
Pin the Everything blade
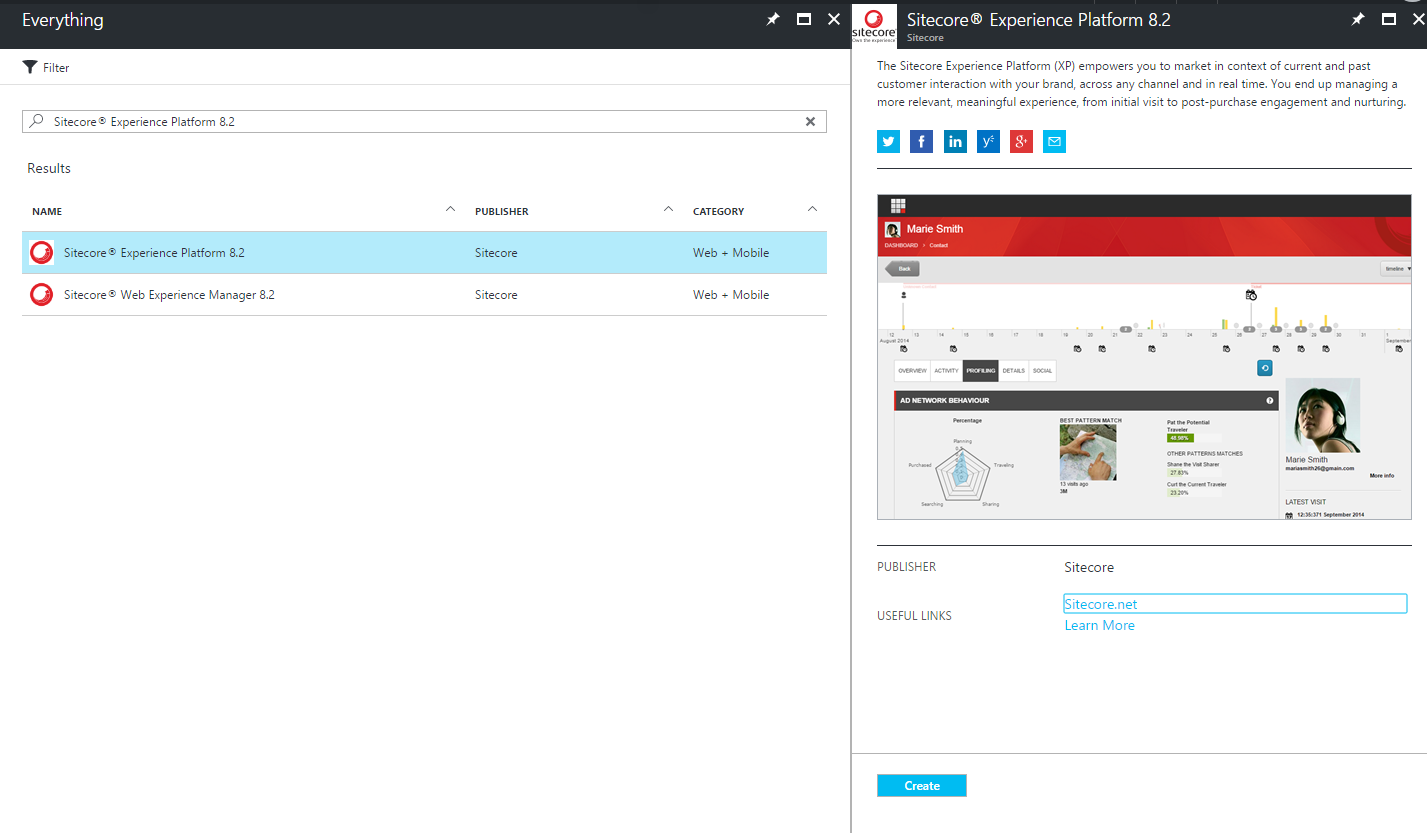(x=773, y=19)
